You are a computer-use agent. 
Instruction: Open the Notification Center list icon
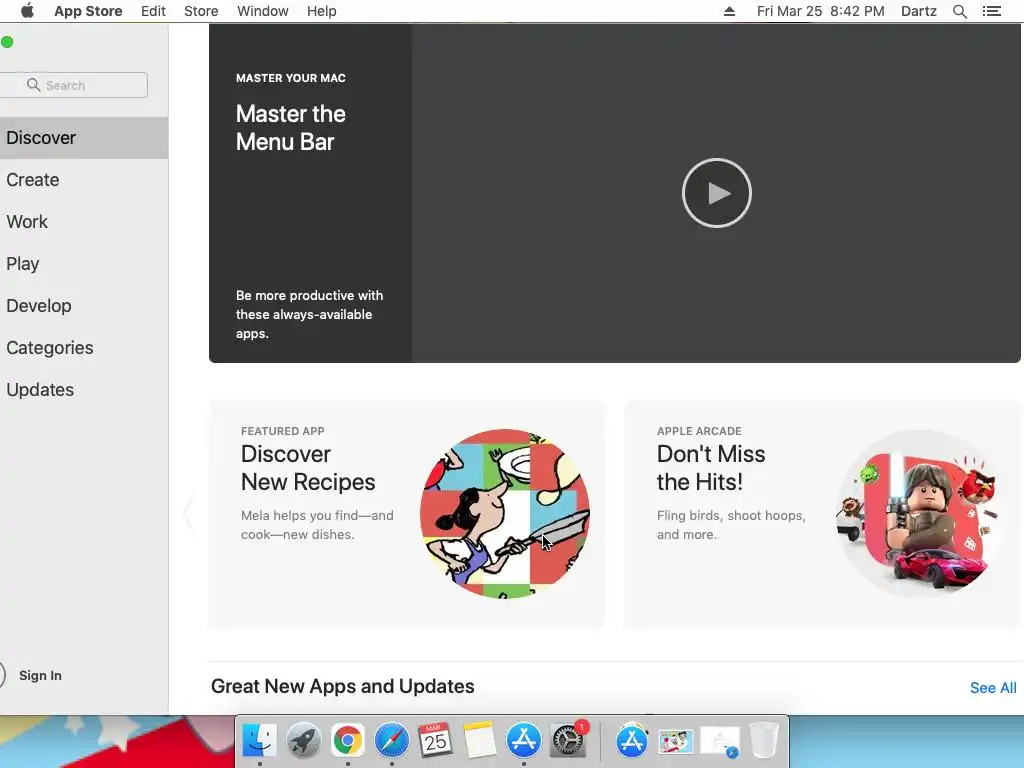point(992,11)
